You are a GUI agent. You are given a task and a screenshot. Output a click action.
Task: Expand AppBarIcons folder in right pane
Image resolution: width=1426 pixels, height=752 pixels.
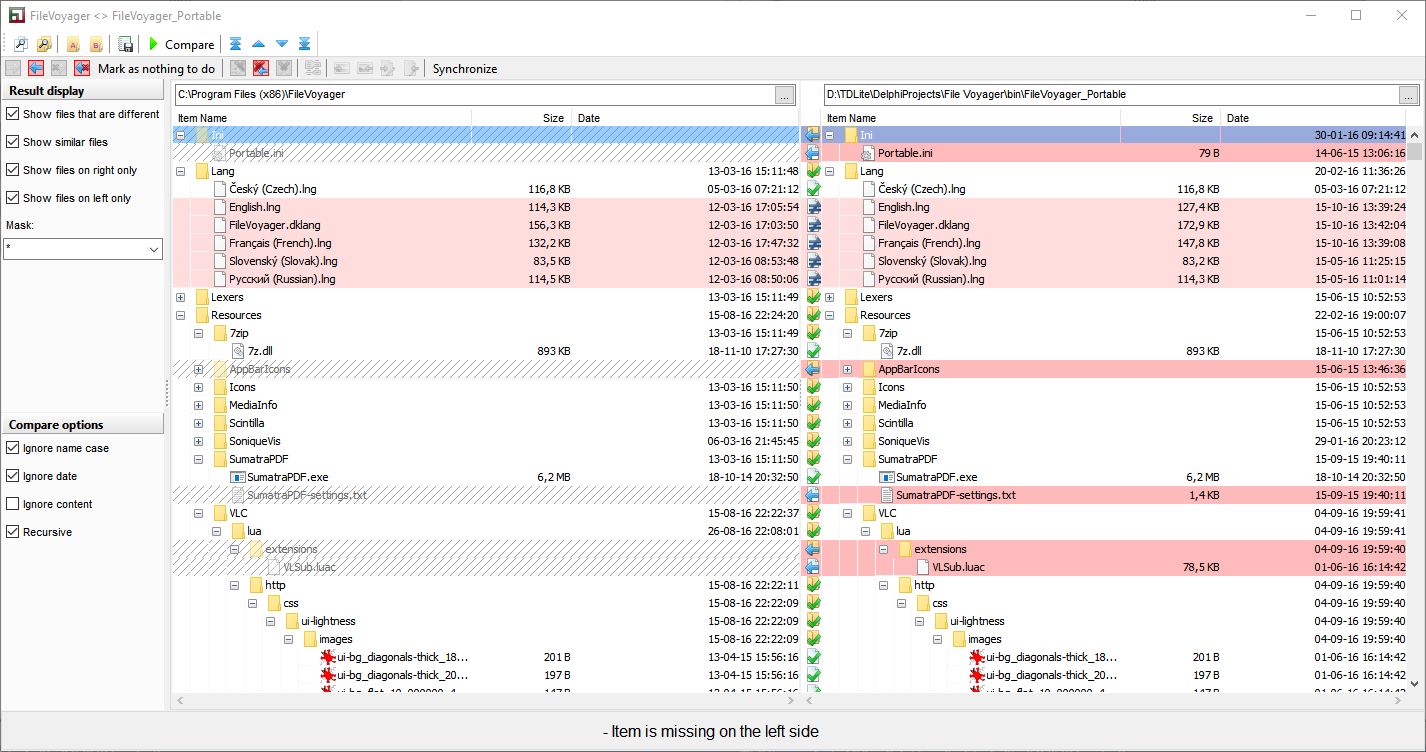(x=848, y=369)
